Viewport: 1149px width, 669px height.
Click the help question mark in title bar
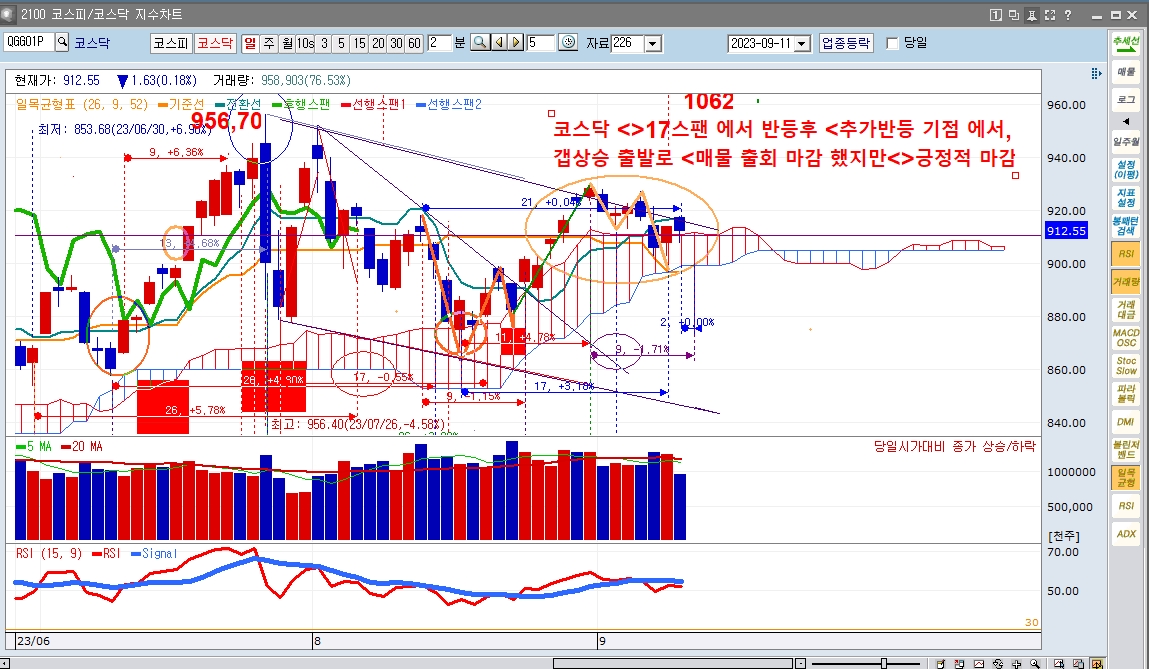point(1068,15)
